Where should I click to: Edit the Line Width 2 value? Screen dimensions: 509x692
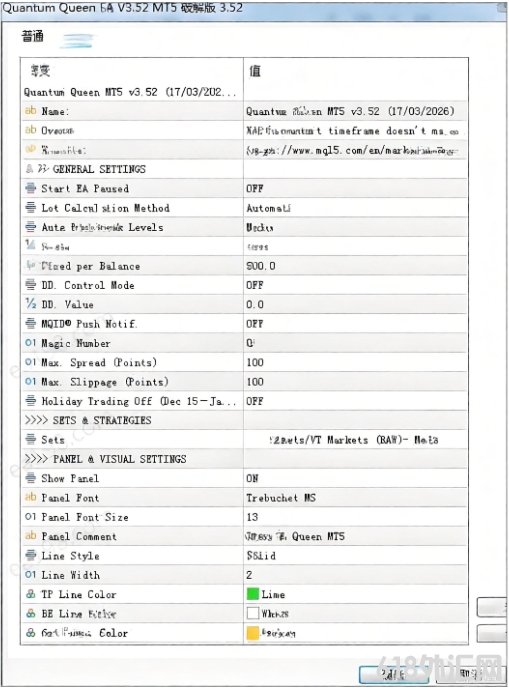(x=355, y=575)
